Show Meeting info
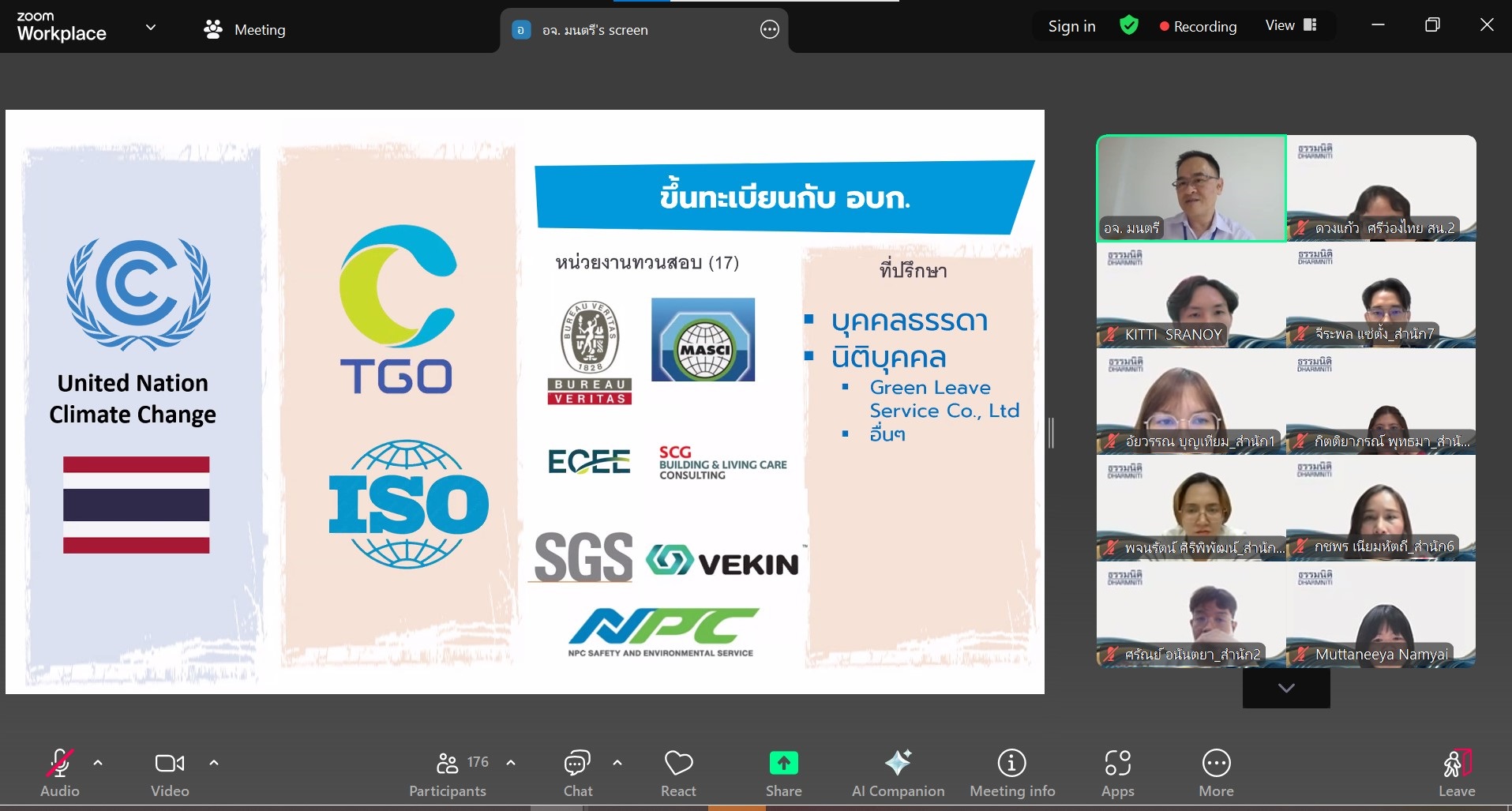 click(x=1012, y=772)
